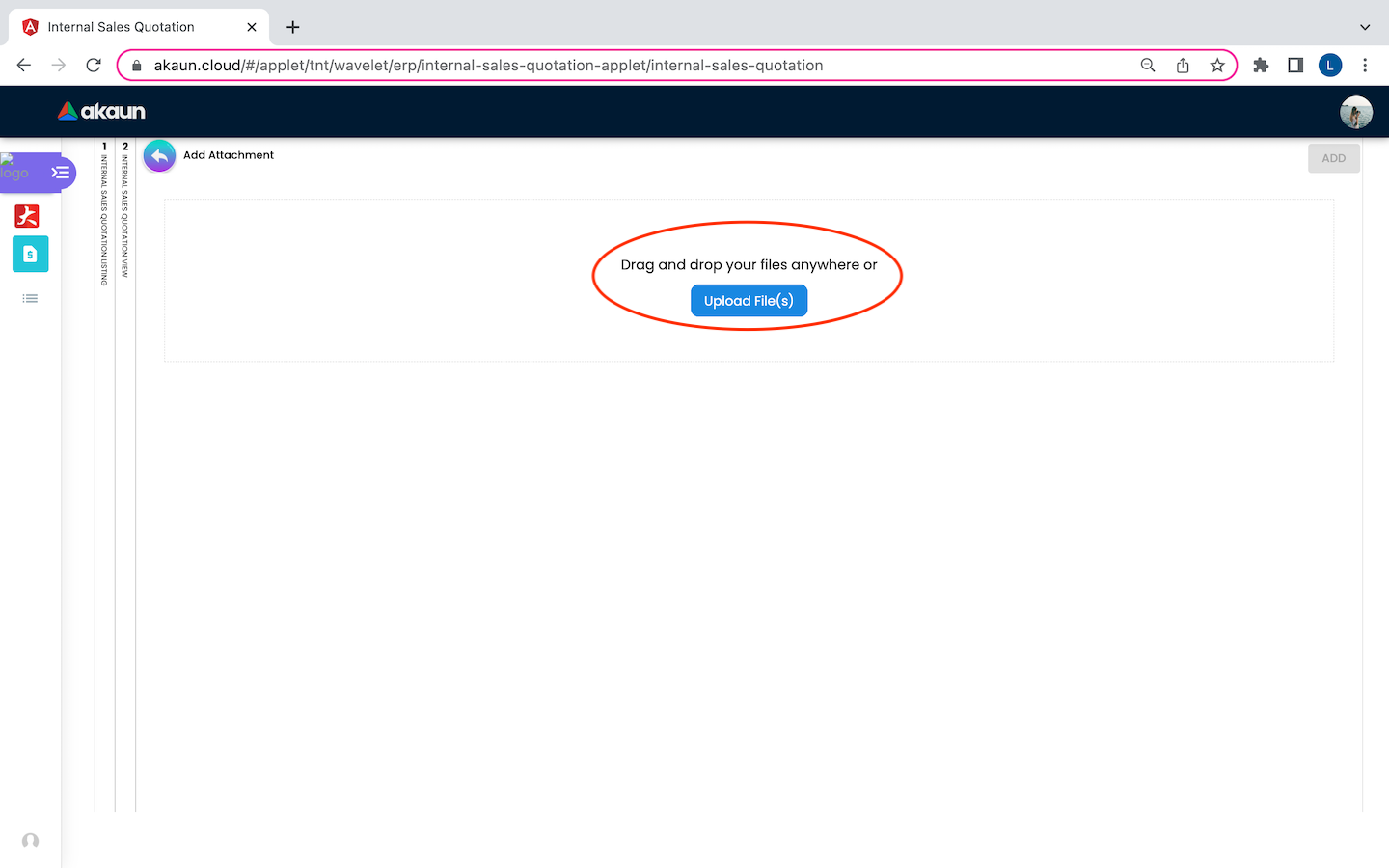Open the Chrome three-dot menu
The image size is (1389, 868).
click(x=1365, y=66)
